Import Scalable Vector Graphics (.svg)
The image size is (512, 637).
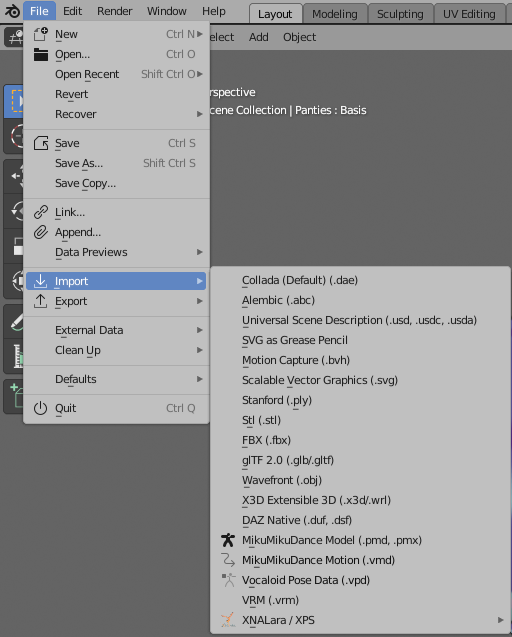coord(360,380)
